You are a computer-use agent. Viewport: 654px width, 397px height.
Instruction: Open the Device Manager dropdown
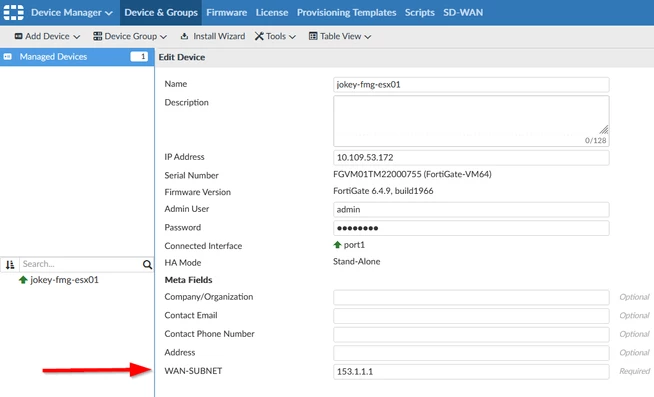(72, 13)
